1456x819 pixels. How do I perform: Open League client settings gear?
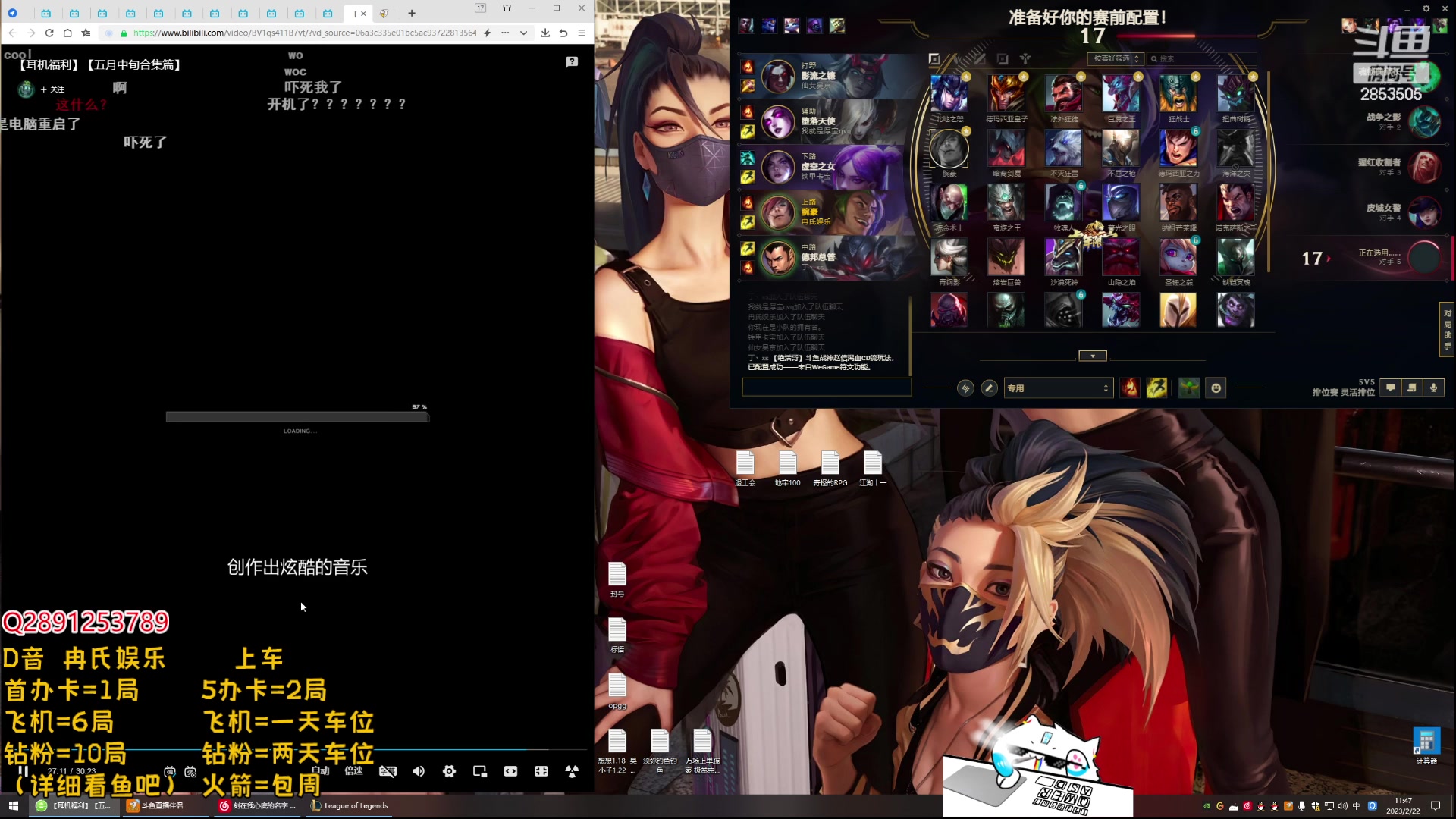[1426, 8]
